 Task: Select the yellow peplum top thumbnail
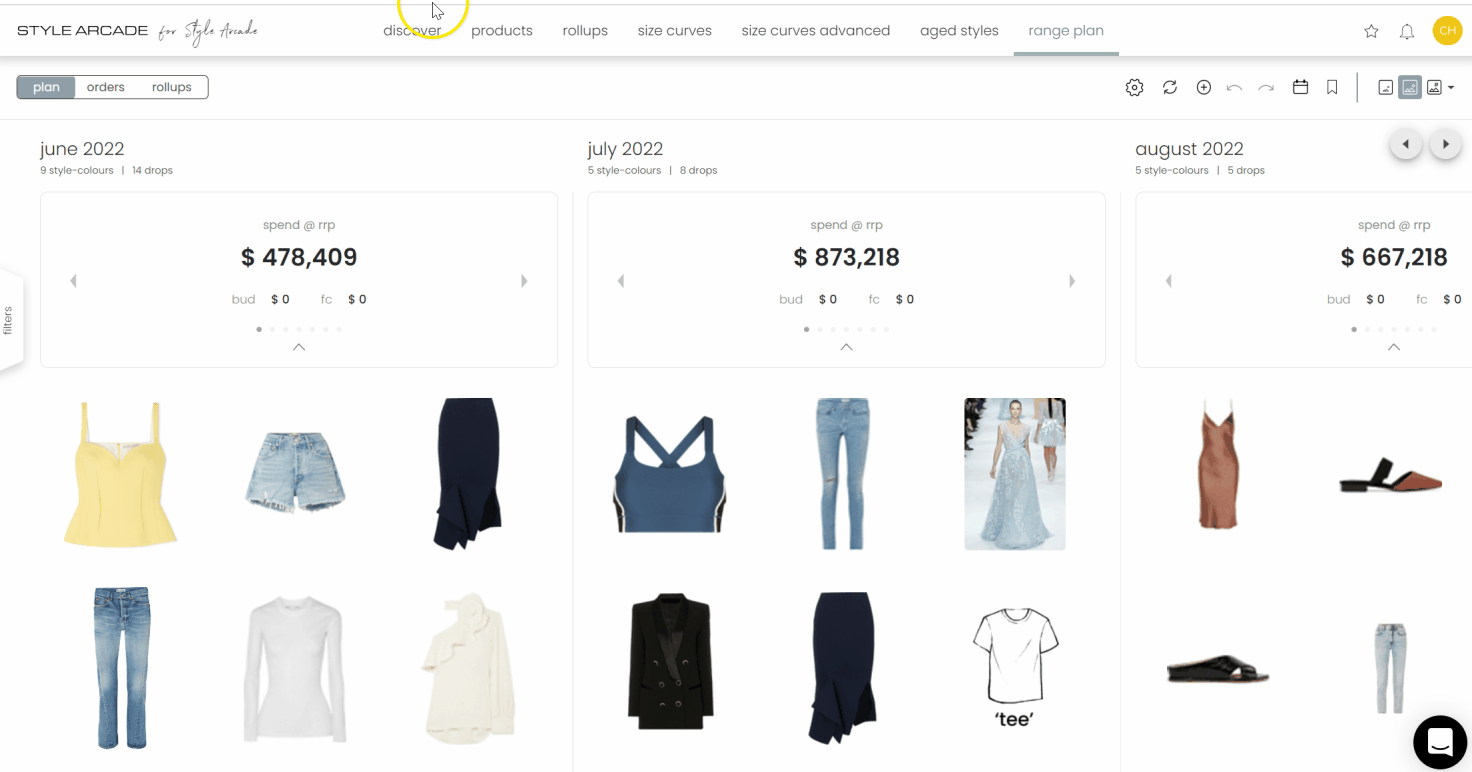[x=120, y=474]
